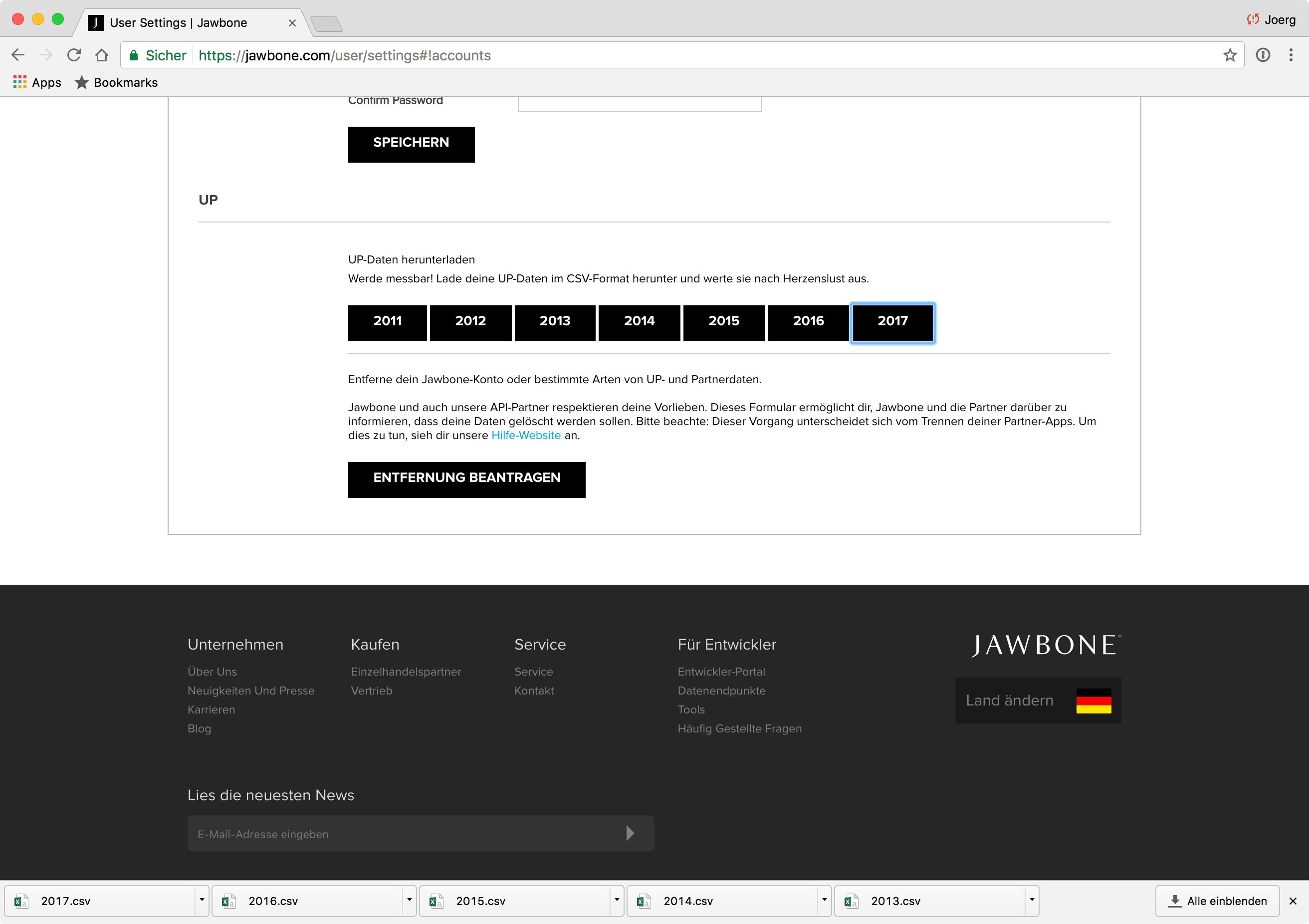Download the 2014 UP data
The width and height of the screenshot is (1309, 924).
coord(639,323)
